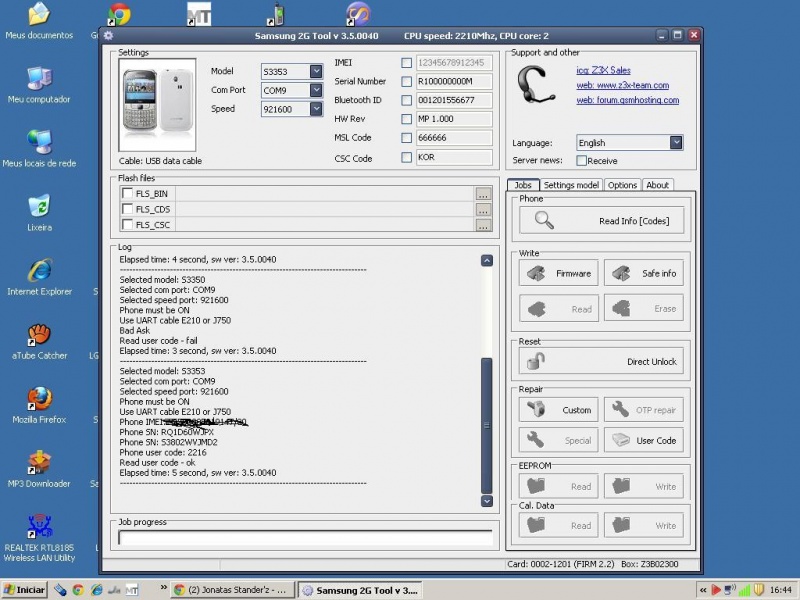
Task: Open the Speed dropdown
Action: pos(316,109)
